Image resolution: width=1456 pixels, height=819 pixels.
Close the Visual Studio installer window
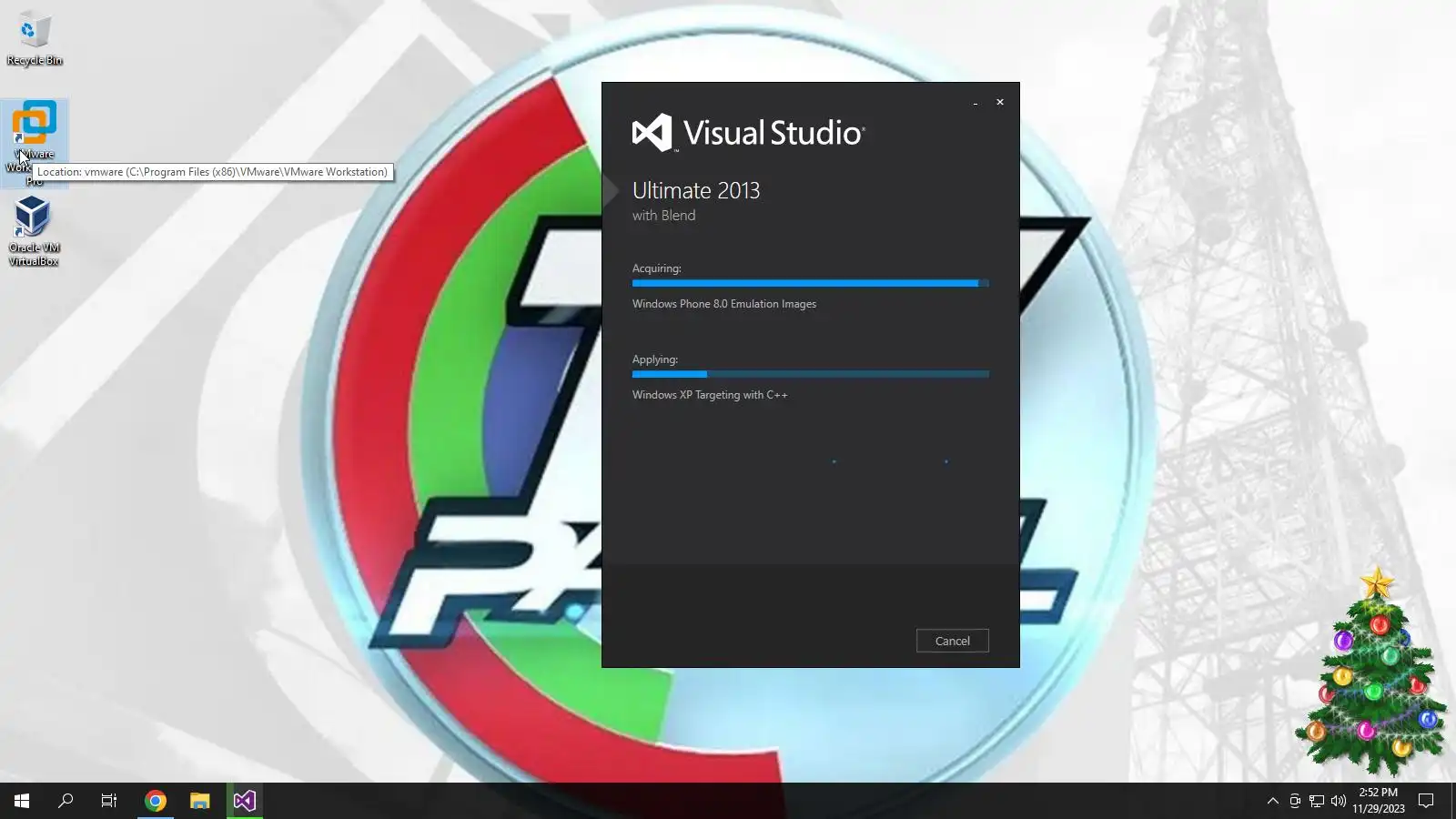(1000, 102)
